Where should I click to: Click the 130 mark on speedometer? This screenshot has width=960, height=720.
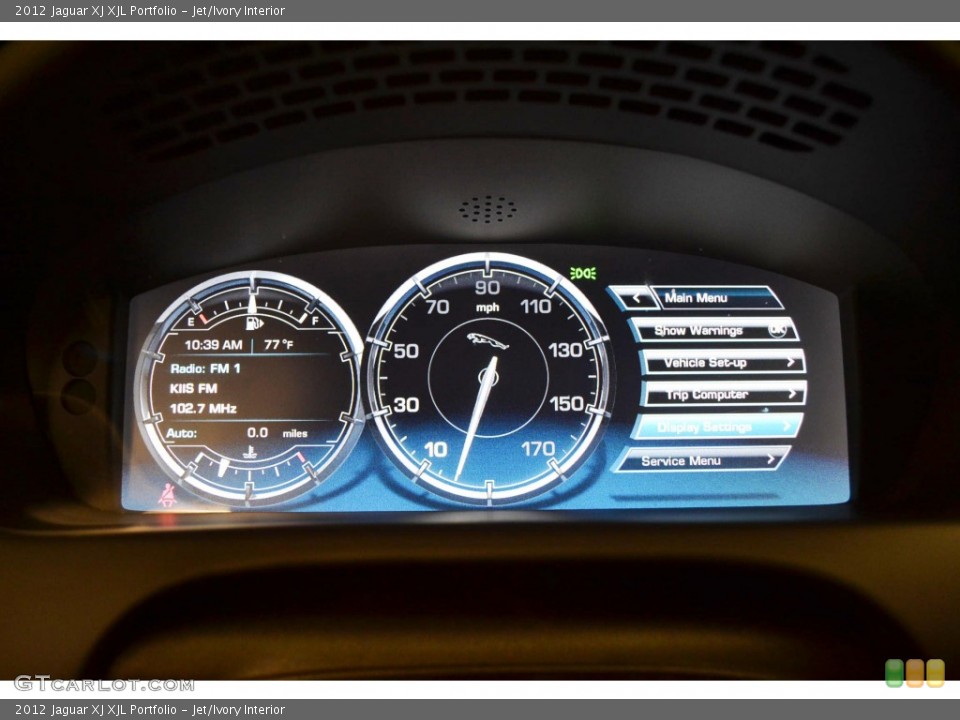pyautogui.click(x=566, y=350)
